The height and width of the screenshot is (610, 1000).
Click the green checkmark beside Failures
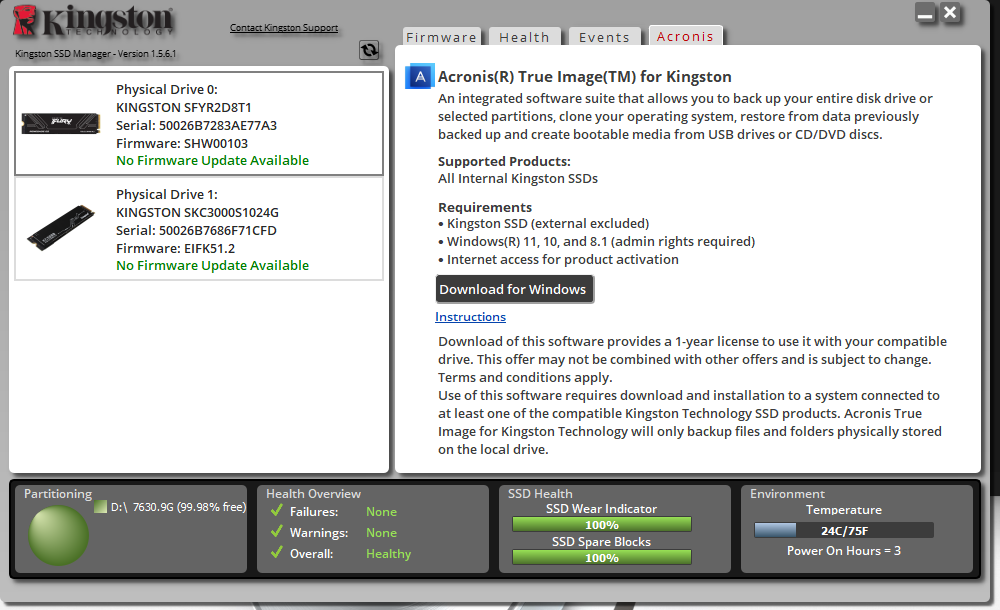tap(277, 510)
